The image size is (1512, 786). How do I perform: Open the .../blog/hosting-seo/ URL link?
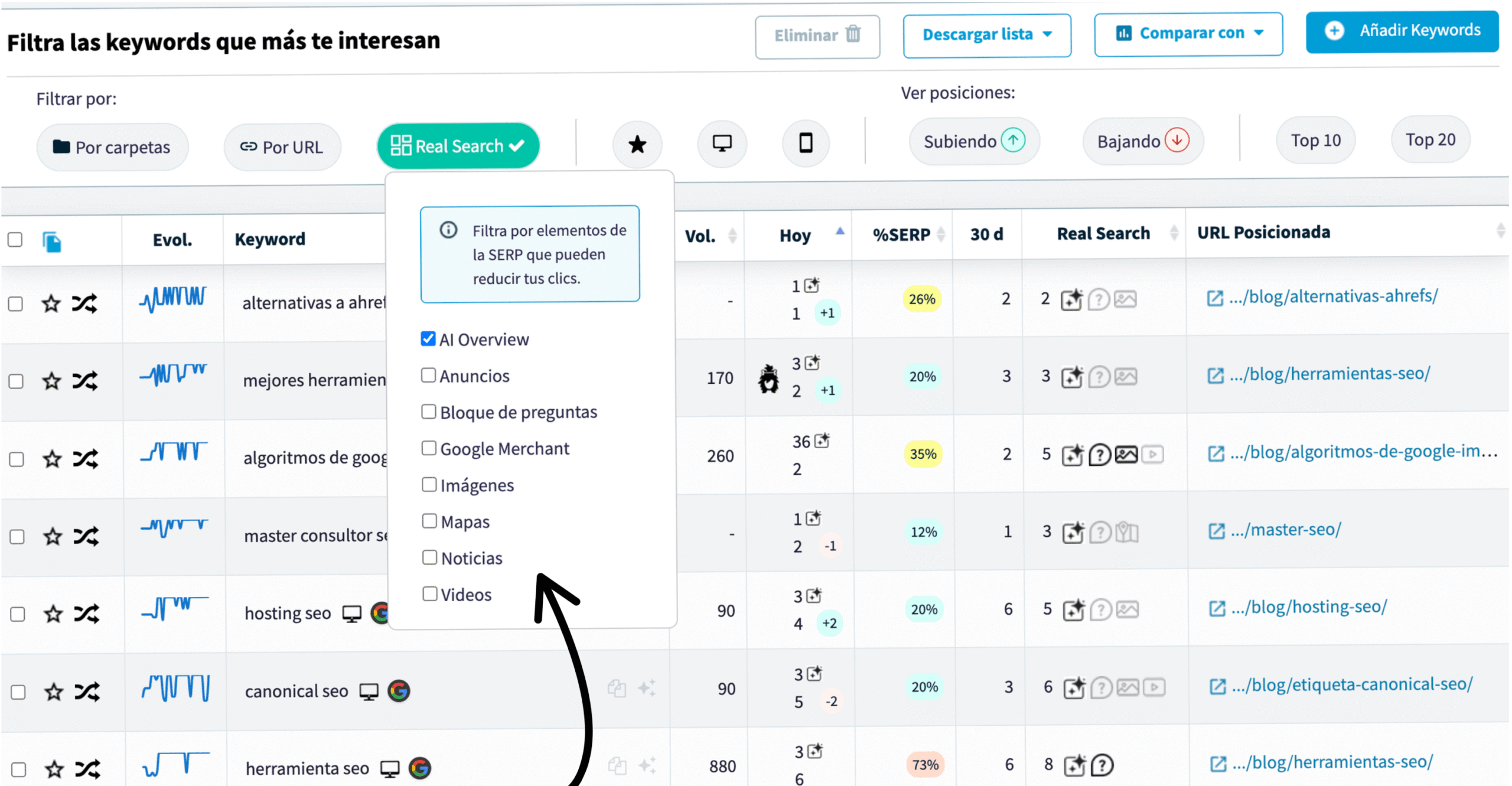click(x=1318, y=607)
